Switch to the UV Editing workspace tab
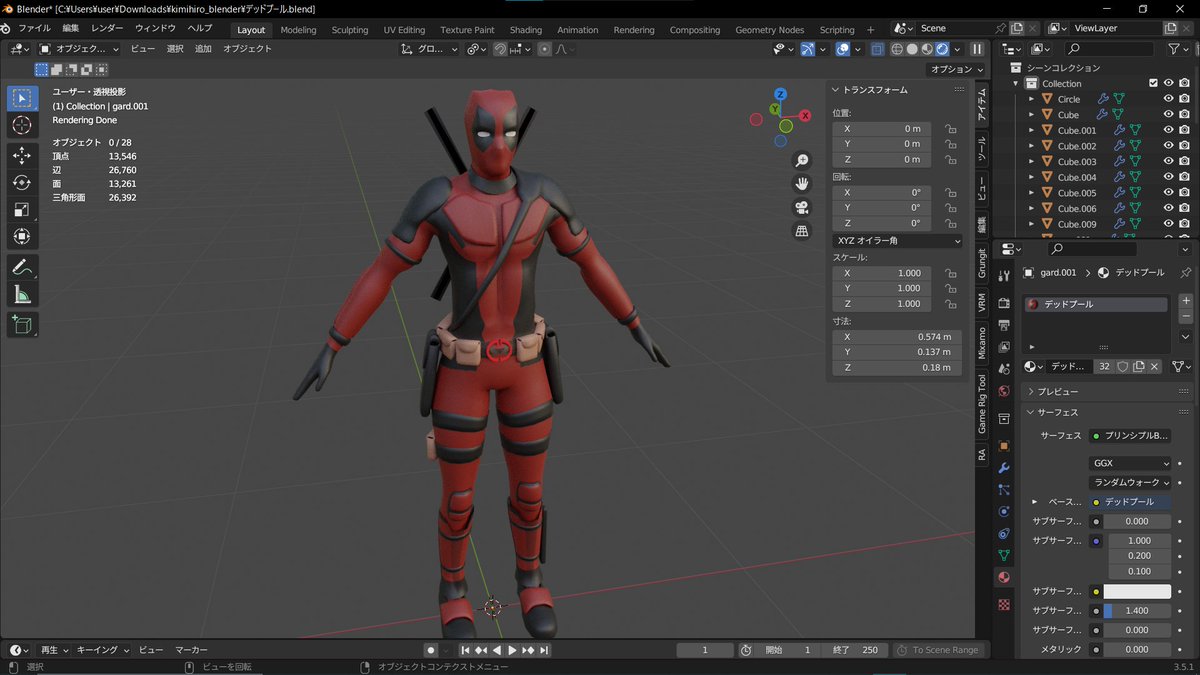Viewport: 1200px width, 675px height. [x=404, y=30]
